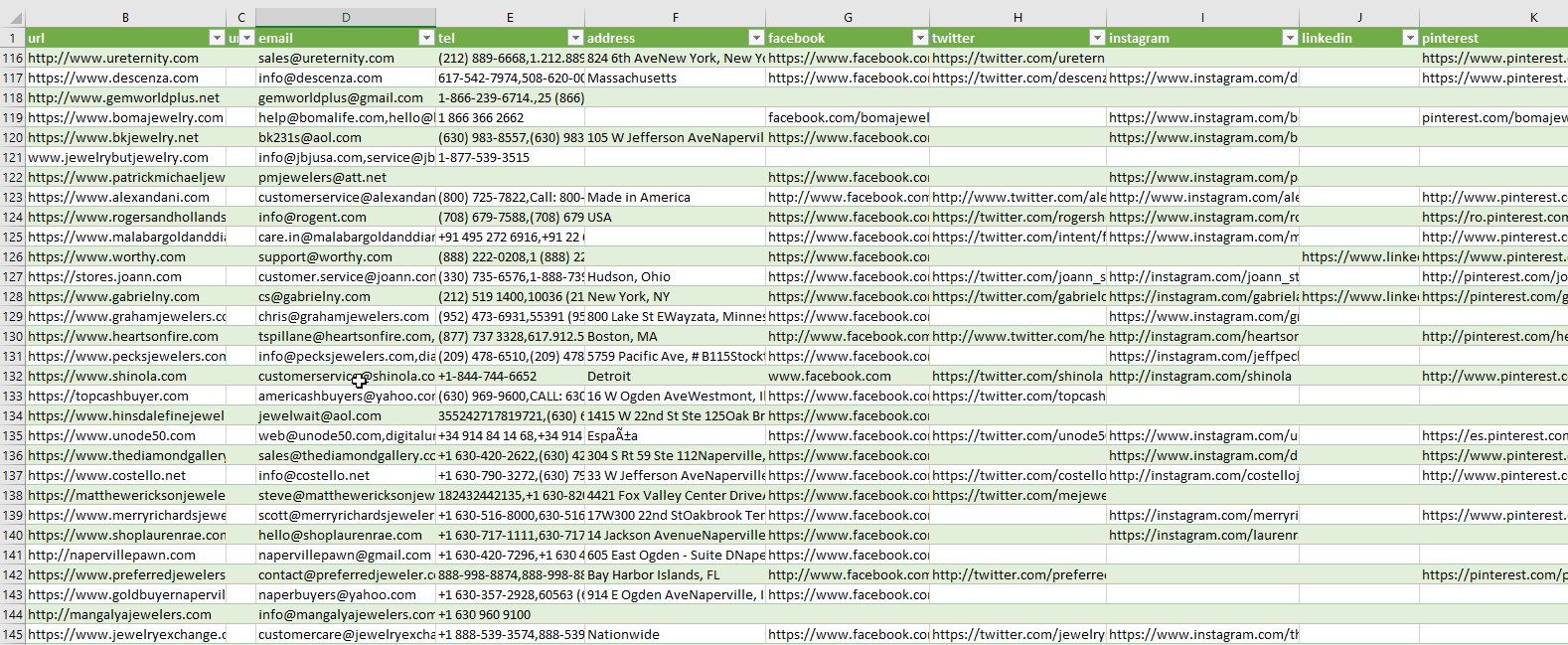
Task: Click cell http://www.gemworldplus.net
Action: [126, 97]
